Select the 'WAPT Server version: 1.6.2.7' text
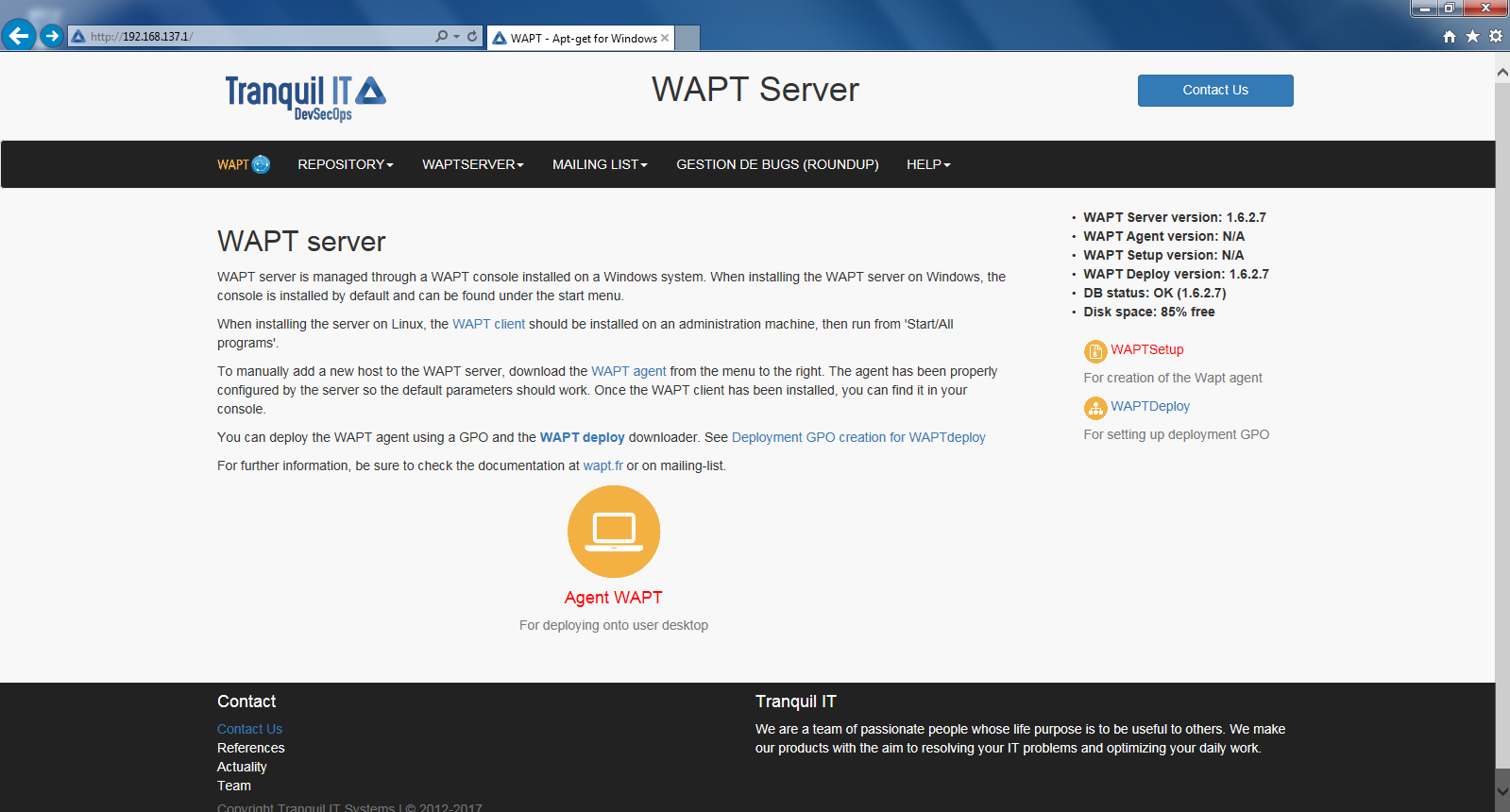Image resolution: width=1510 pixels, height=812 pixels. (1175, 217)
